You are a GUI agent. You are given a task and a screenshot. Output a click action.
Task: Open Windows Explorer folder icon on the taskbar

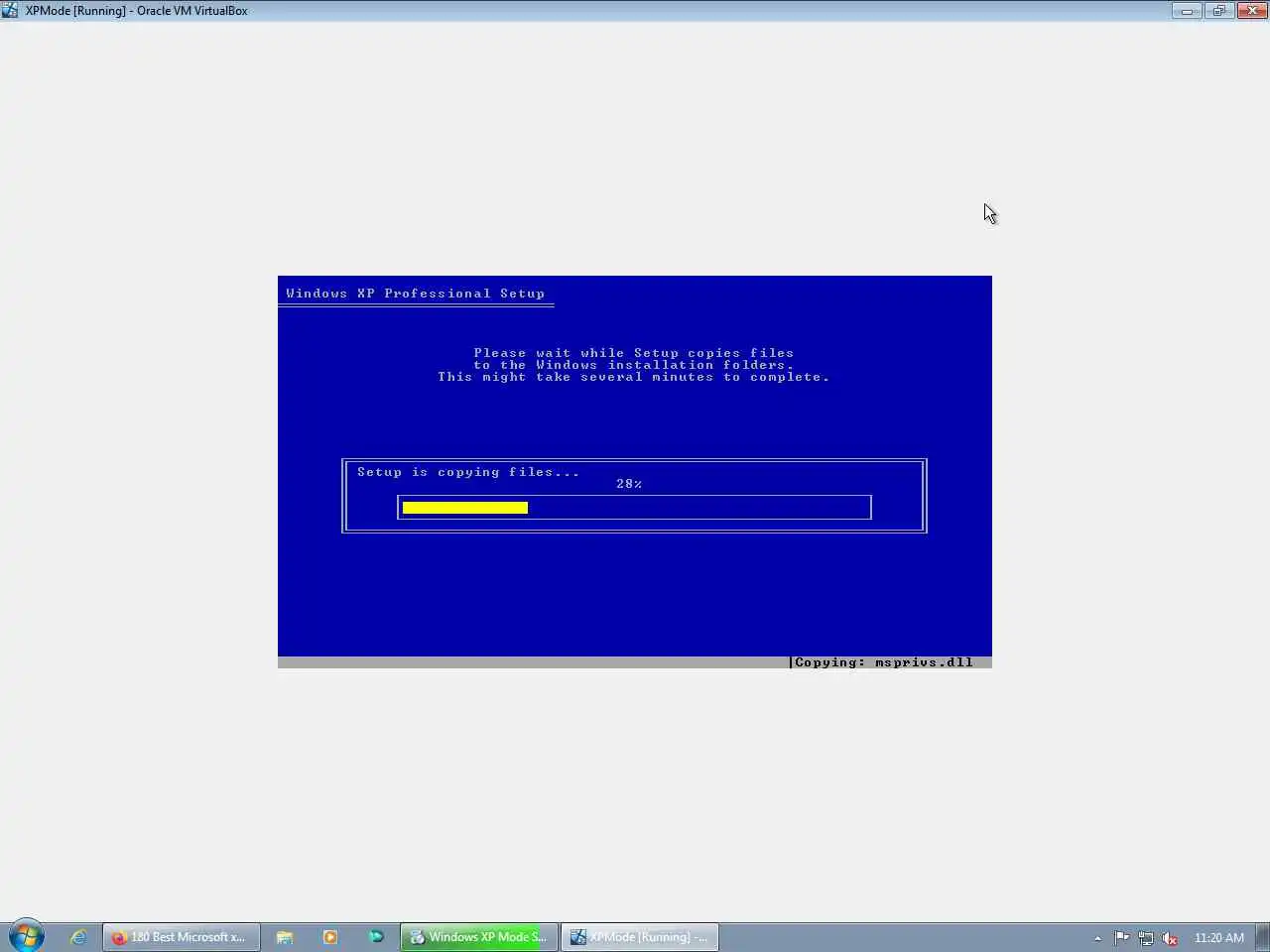pos(285,937)
